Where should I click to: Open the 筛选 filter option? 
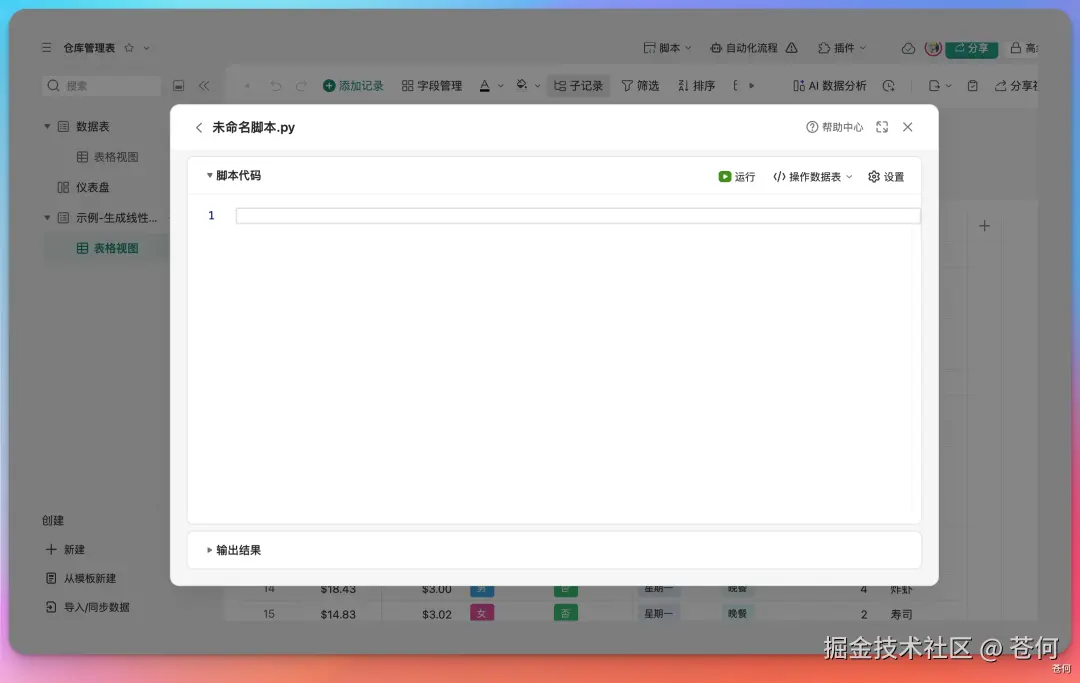[640, 85]
